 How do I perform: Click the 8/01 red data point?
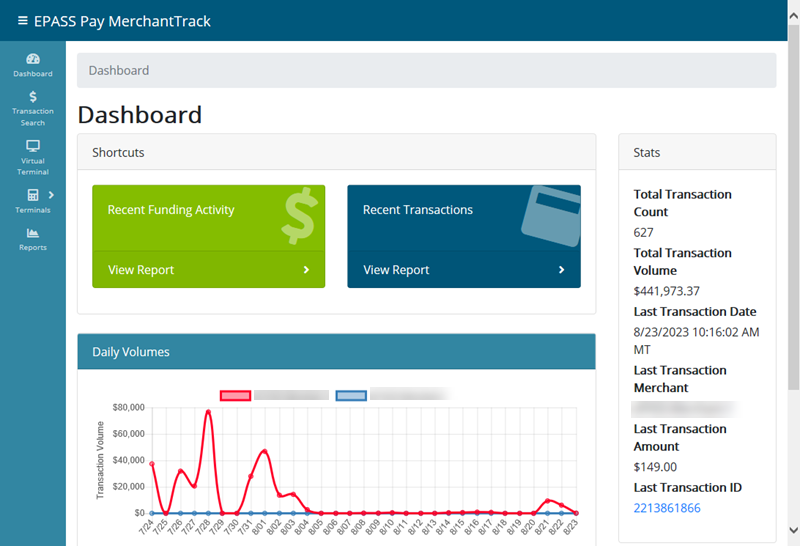(x=264, y=451)
